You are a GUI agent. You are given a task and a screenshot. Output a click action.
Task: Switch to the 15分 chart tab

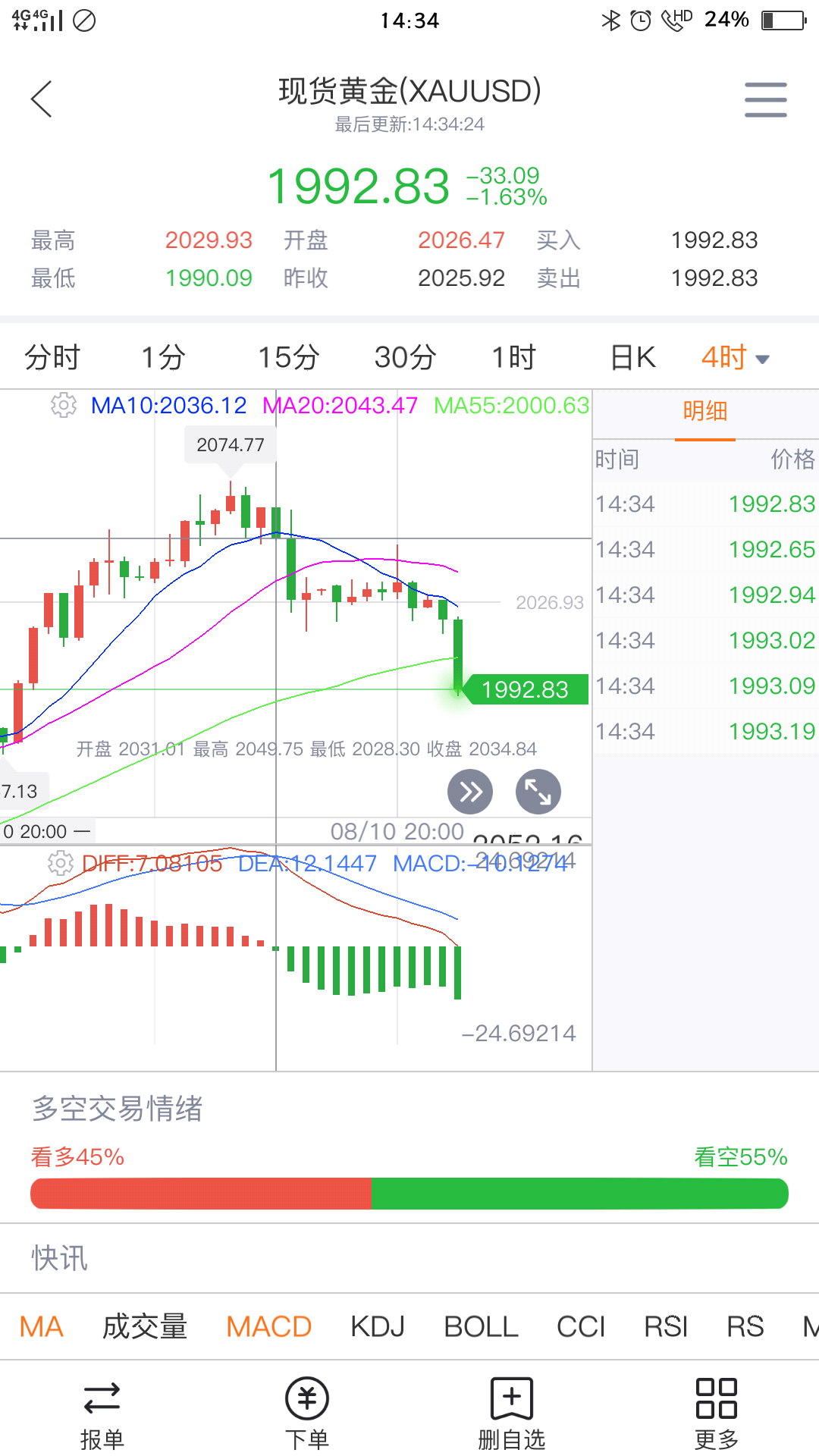(x=288, y=358)
